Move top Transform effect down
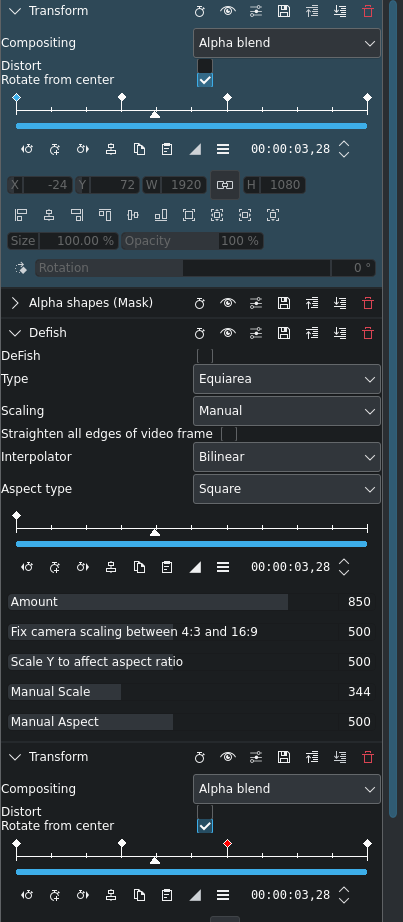The image size is (403, 922). click(340, 11)
